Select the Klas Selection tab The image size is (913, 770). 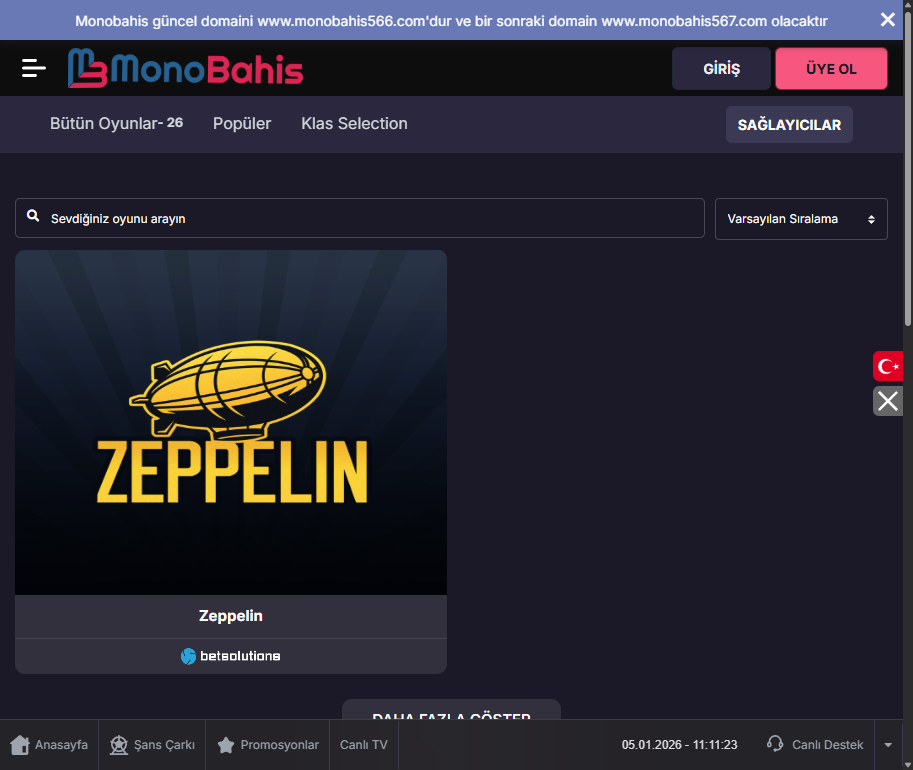[x=354, y=124]
